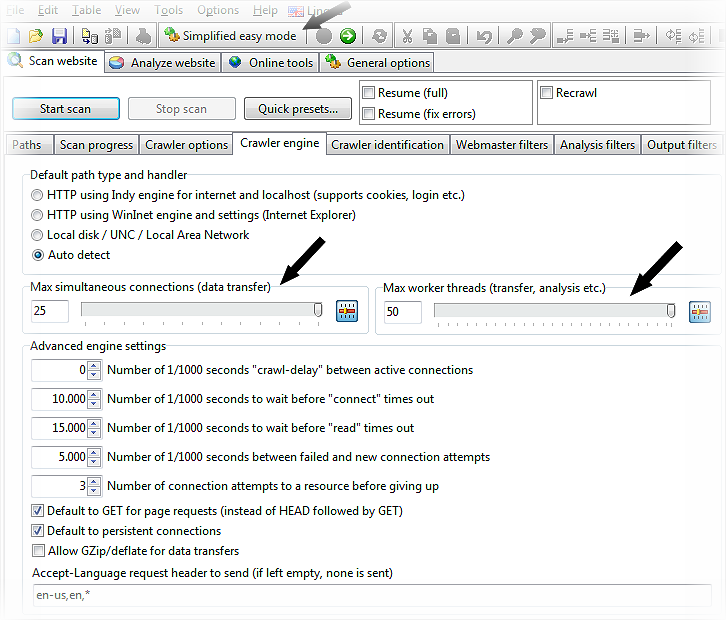726x620 pixels.
Task: Click max simultaneous connections slider handle
Action: [318, 310]
